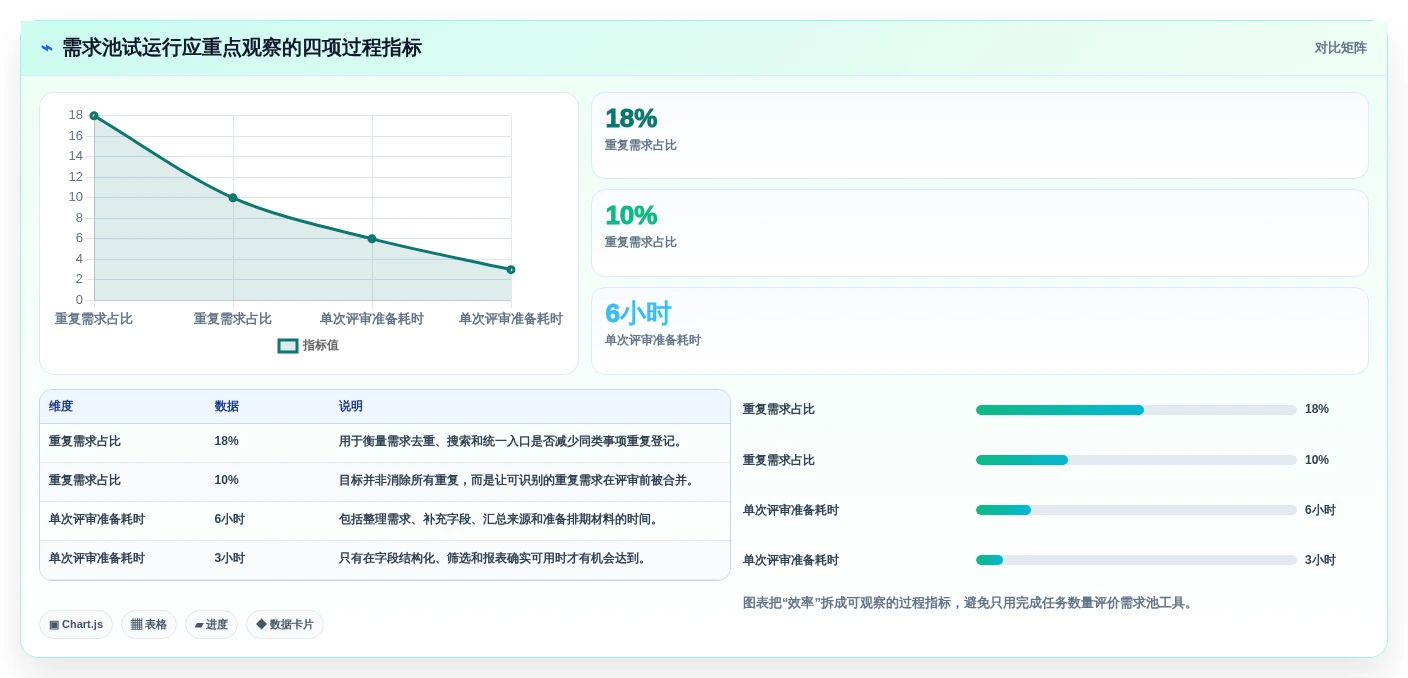Click the y-axis label 18 on the chart
The width and height of the screenshot is (1408, 678).
[76, 115]
